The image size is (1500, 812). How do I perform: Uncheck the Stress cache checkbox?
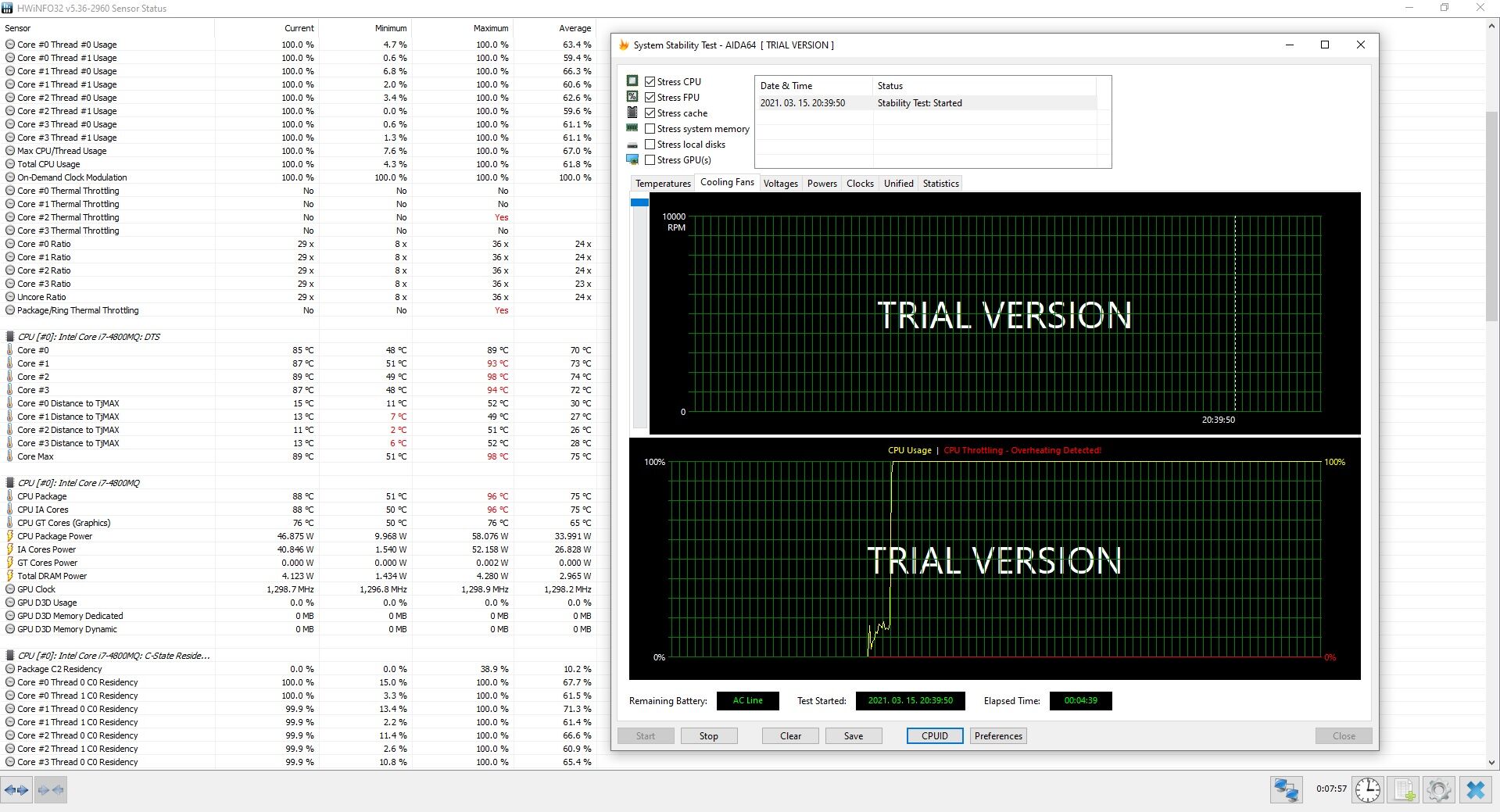click(650, 113)
